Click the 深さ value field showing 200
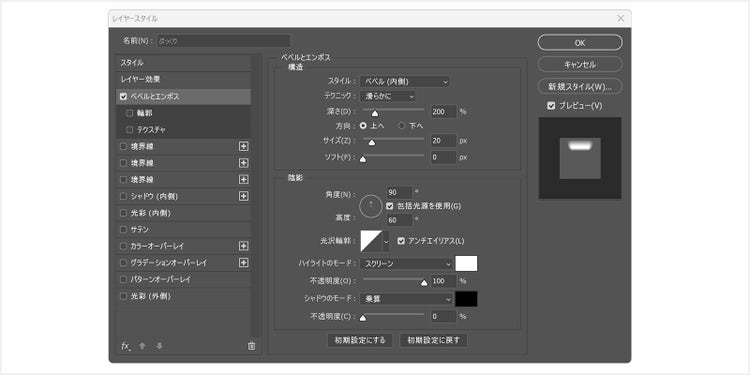 click(443, 112)
